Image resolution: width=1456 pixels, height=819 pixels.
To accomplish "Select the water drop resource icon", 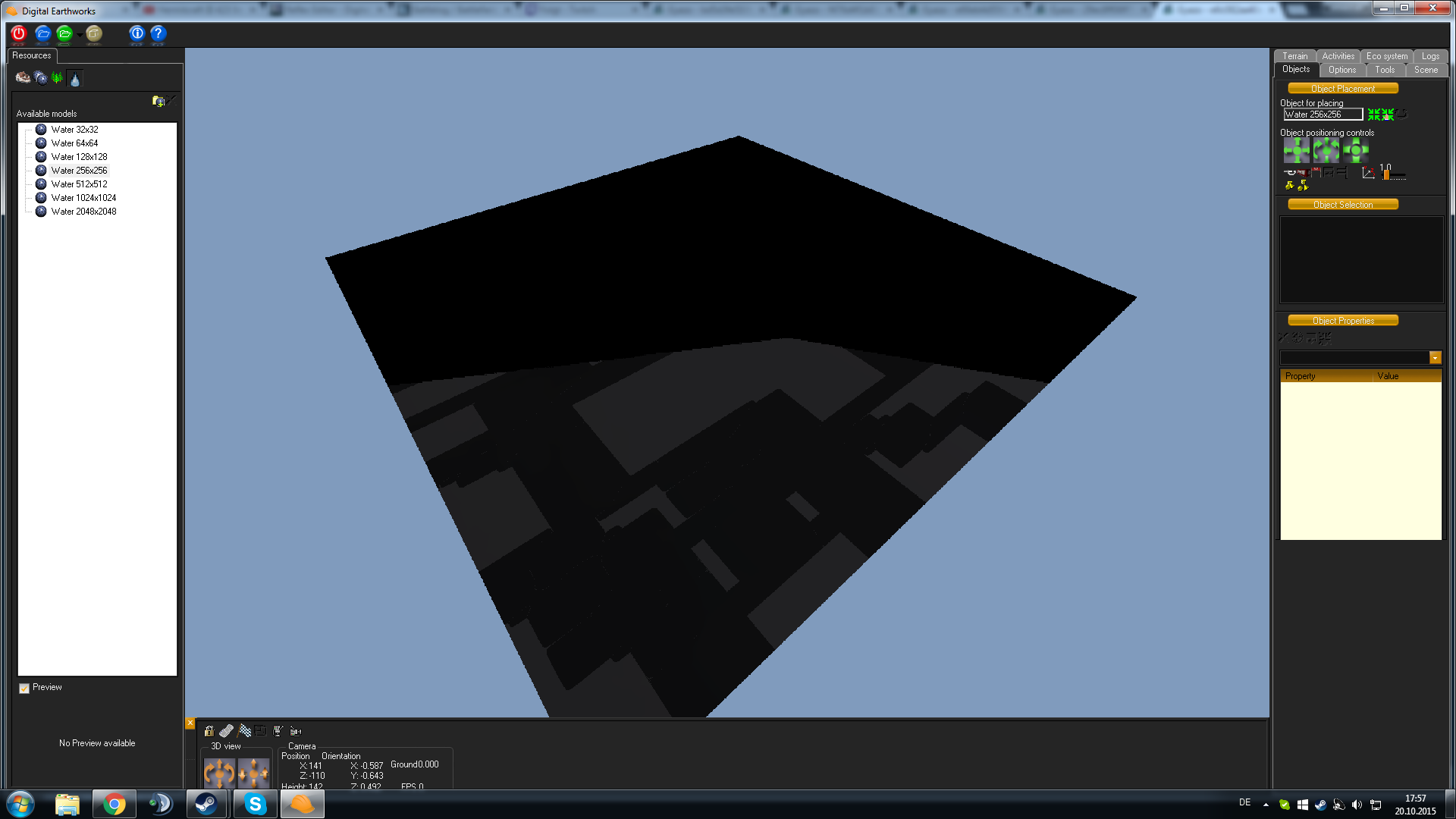I will (x=74, y=79).
